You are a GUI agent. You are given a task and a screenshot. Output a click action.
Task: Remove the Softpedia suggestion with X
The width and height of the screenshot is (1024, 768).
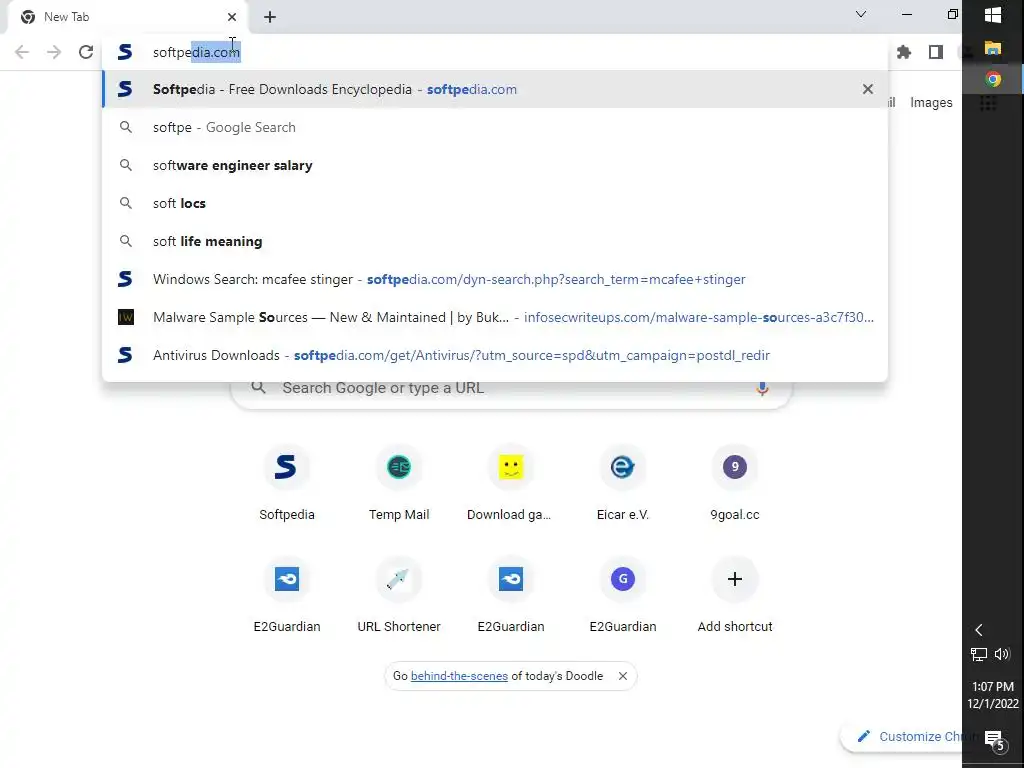click(867, 89)
